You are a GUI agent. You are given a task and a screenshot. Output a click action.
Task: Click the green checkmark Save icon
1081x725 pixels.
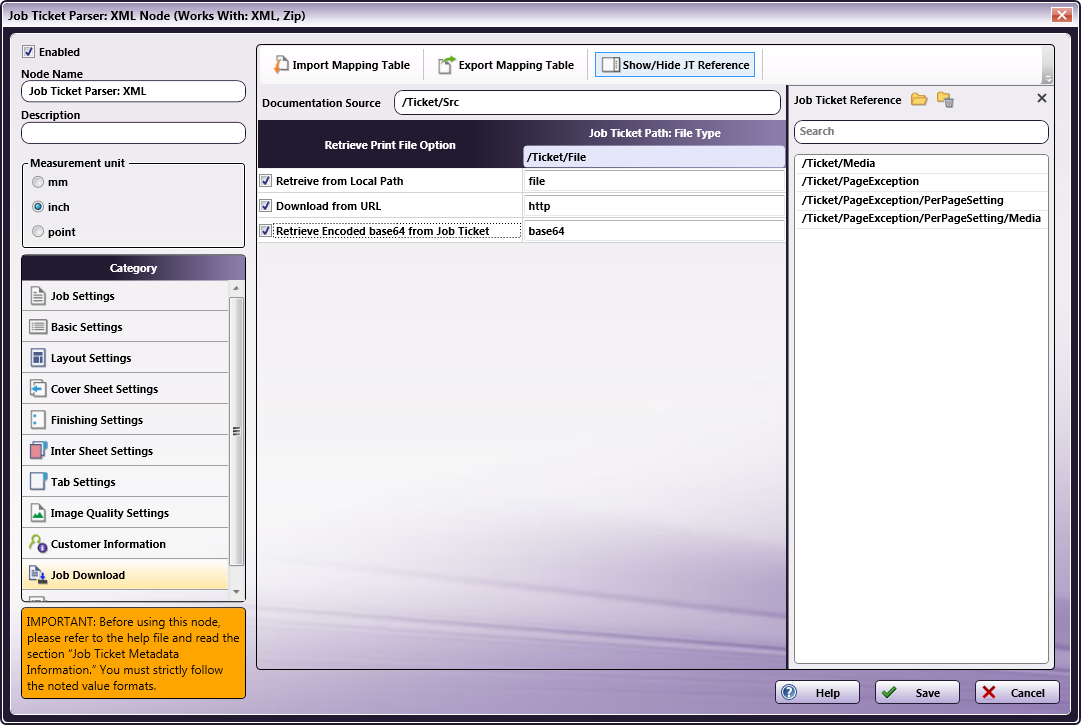click(889, 692)
